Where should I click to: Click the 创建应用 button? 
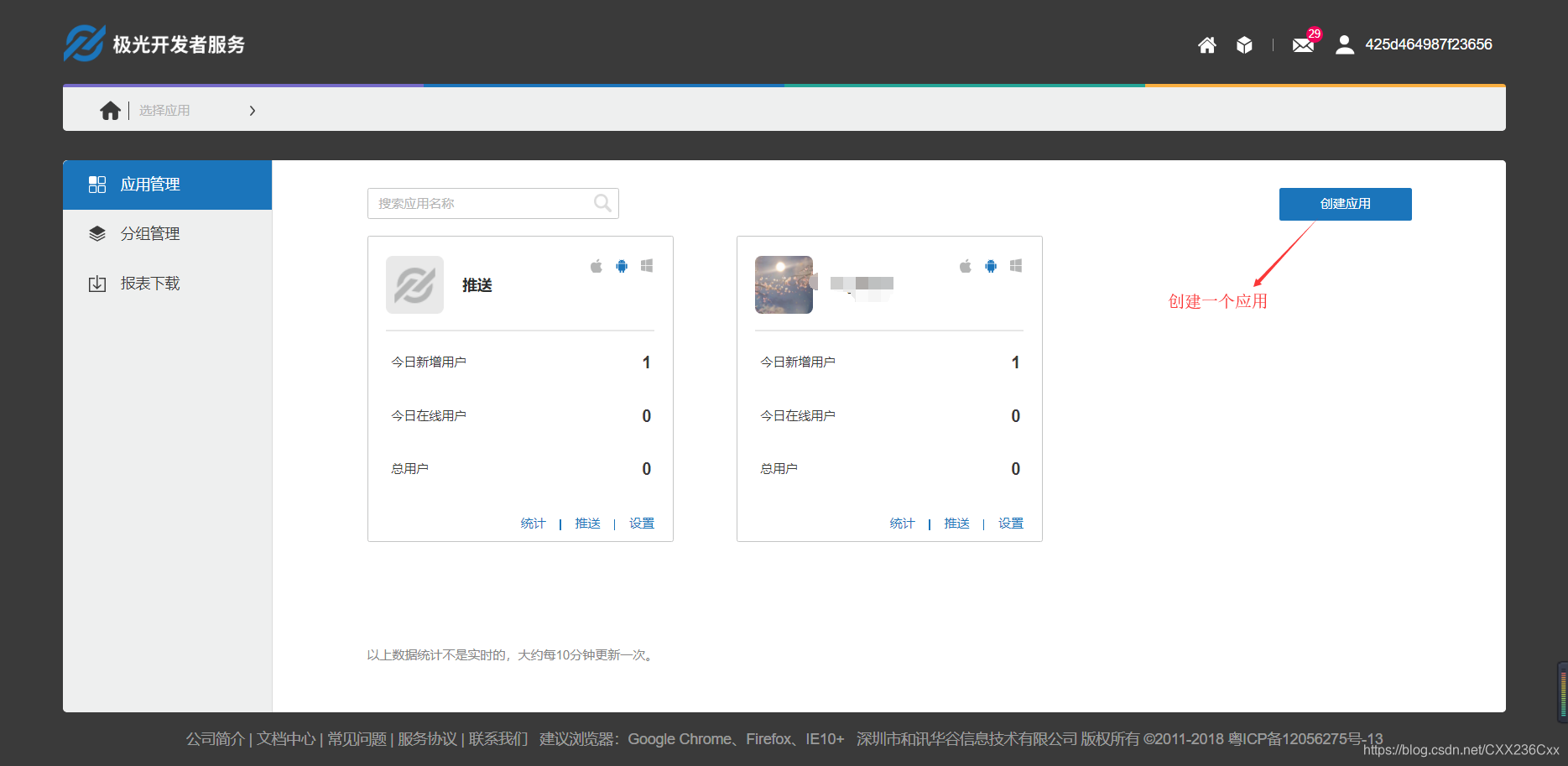pyautogui.click(x=1345, y=204)
